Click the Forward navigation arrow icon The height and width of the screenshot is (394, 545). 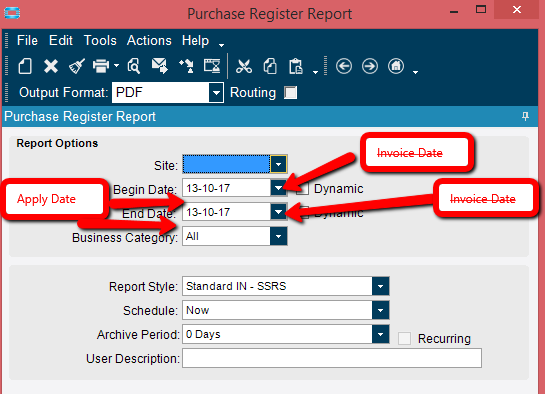[370, 66]
